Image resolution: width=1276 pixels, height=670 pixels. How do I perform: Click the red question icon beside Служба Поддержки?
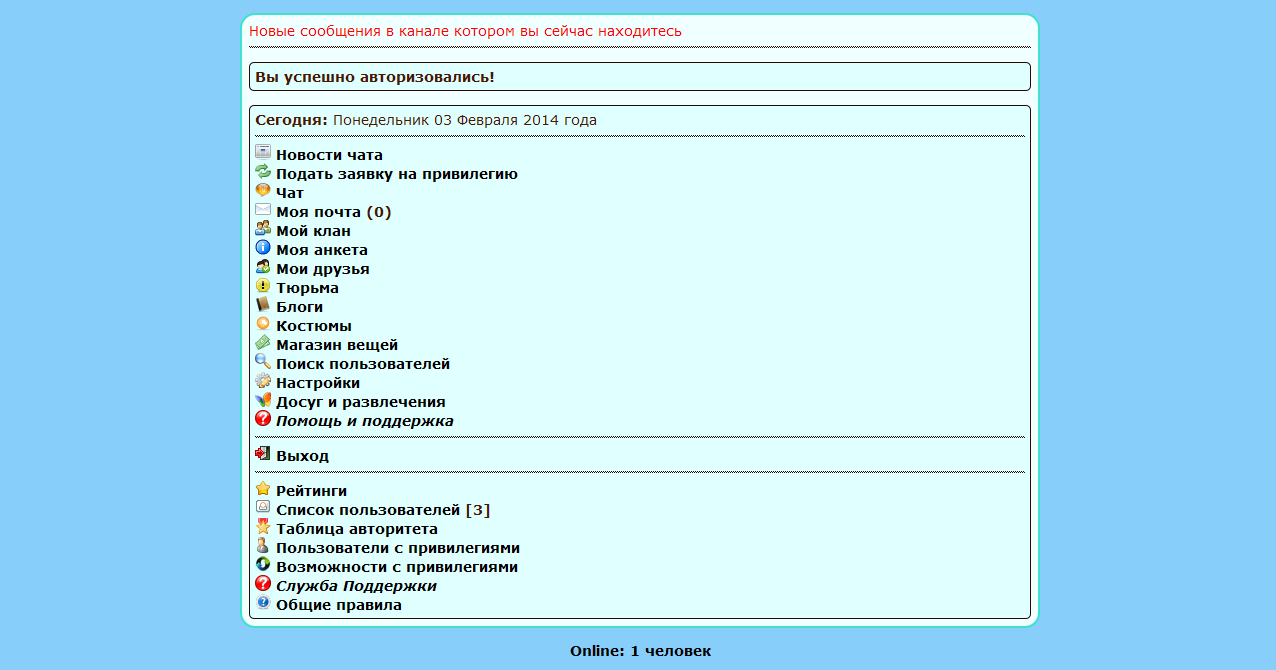(x=263, y=583)
